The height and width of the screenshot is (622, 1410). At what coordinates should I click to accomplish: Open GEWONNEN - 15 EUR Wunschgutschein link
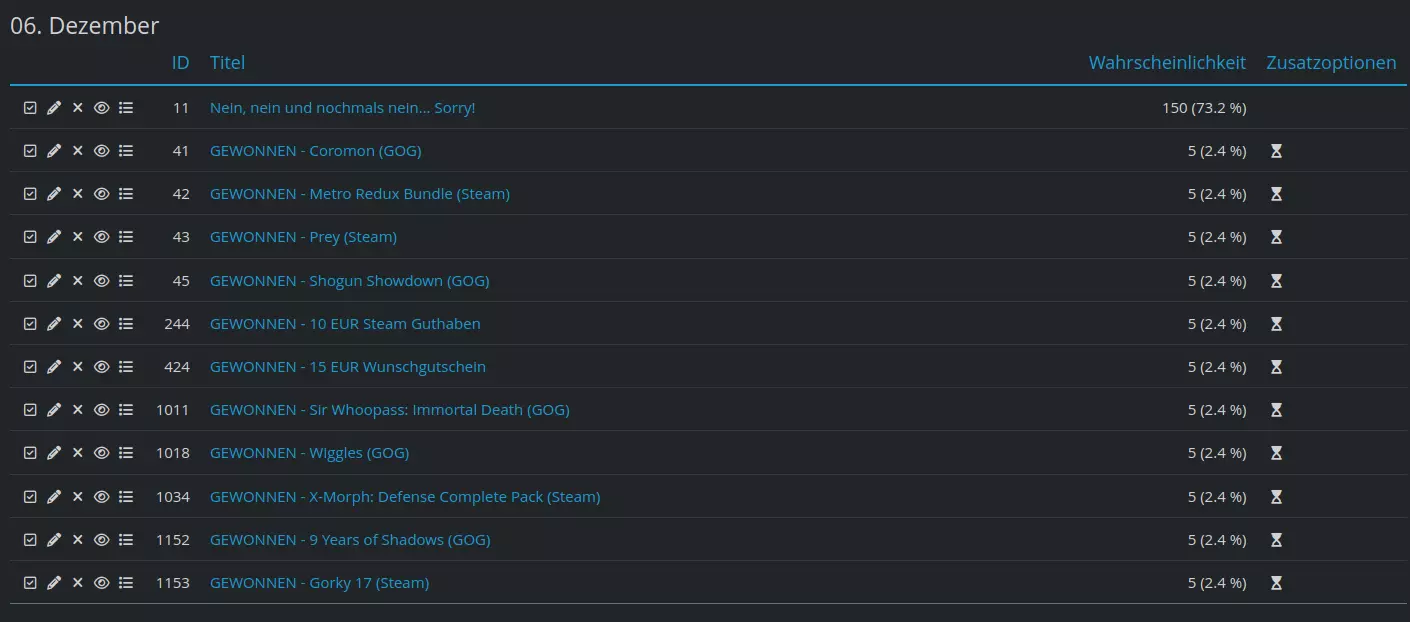(348, 367)
